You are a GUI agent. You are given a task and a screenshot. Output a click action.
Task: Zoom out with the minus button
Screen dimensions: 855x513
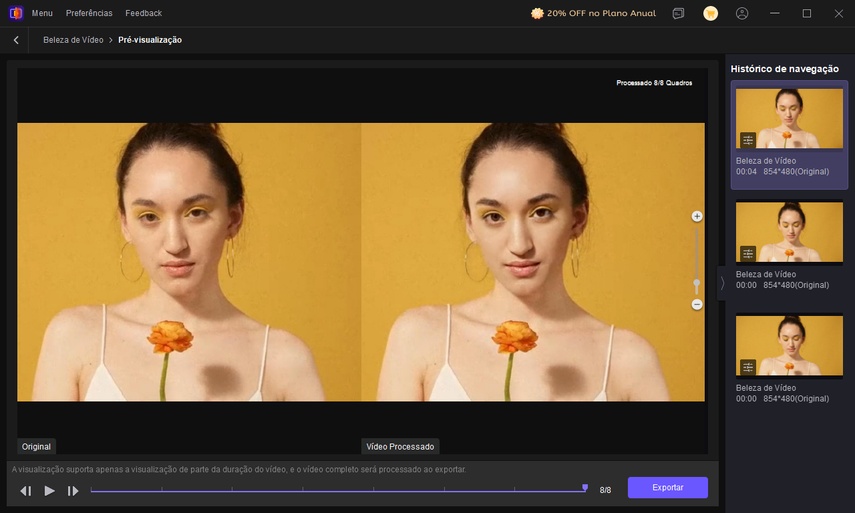[x=696, y=305]
